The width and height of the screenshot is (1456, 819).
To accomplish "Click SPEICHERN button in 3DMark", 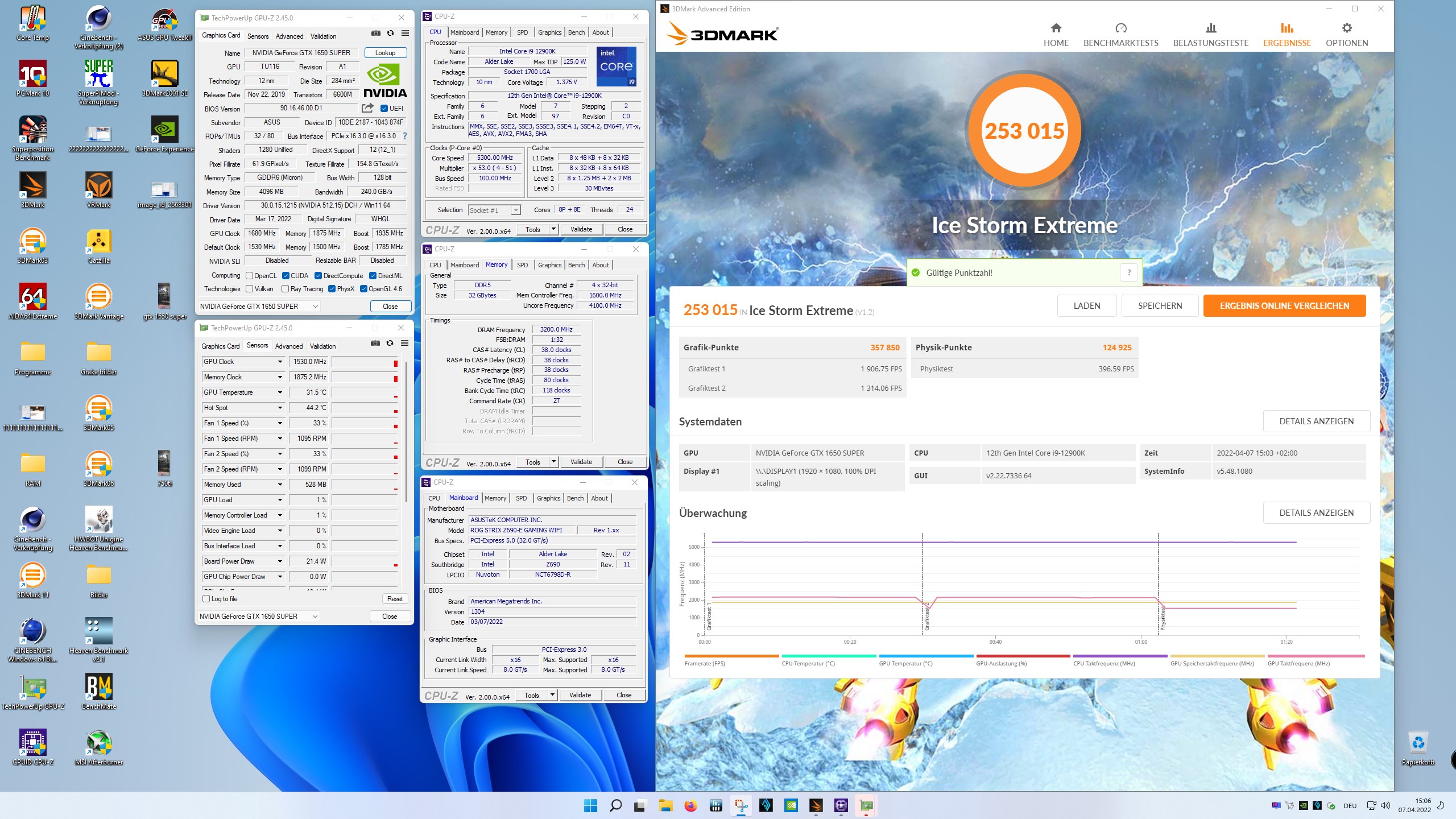I will [x=1160, y=306].
